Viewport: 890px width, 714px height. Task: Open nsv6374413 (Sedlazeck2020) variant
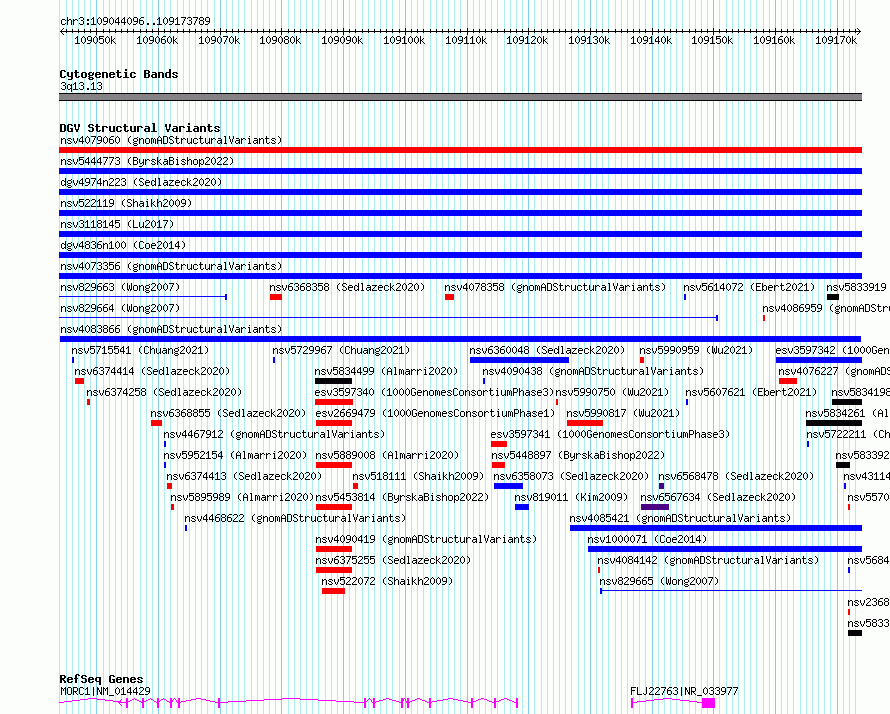coord(244,476)
